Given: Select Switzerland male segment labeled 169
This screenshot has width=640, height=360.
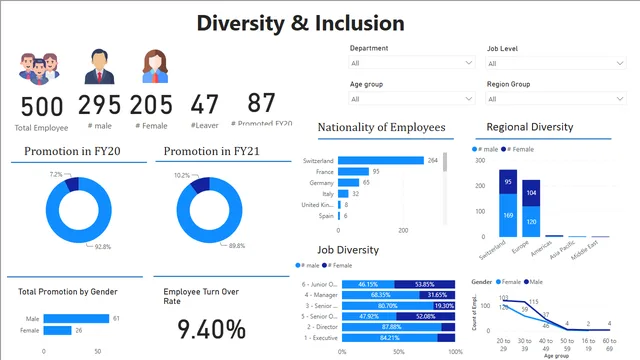Looking at the screenshot, I should 508,215.
